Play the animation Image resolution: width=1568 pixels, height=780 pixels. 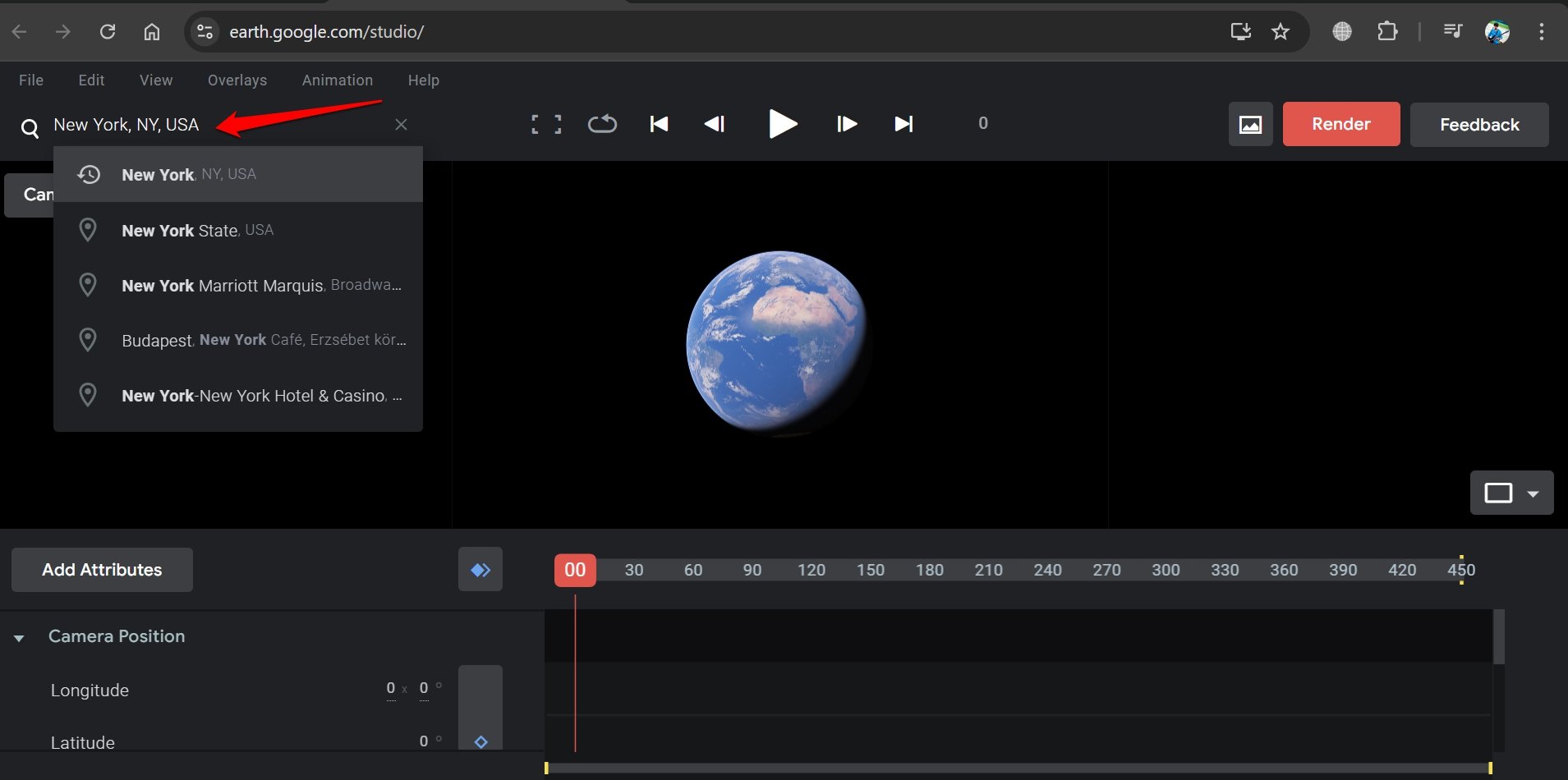(x=783, y=124)
